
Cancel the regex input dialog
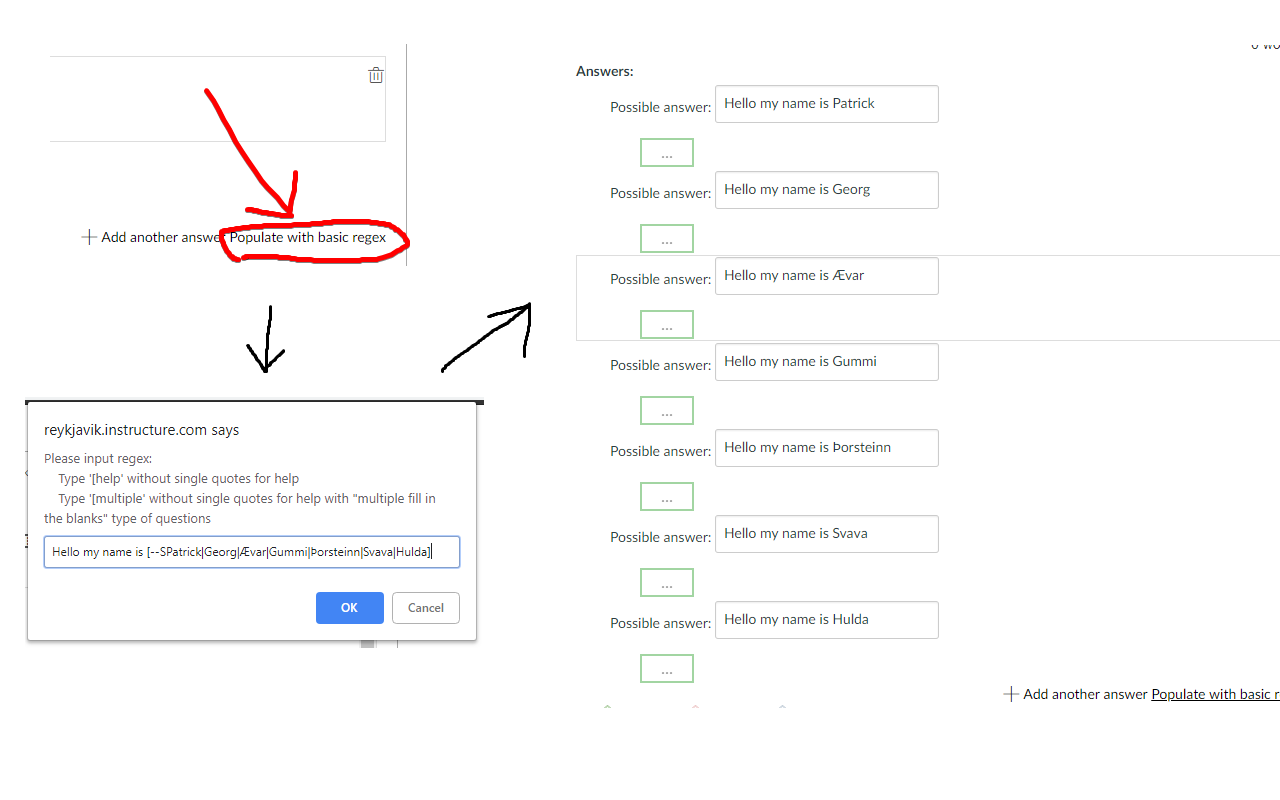click(x=426, y=608)
